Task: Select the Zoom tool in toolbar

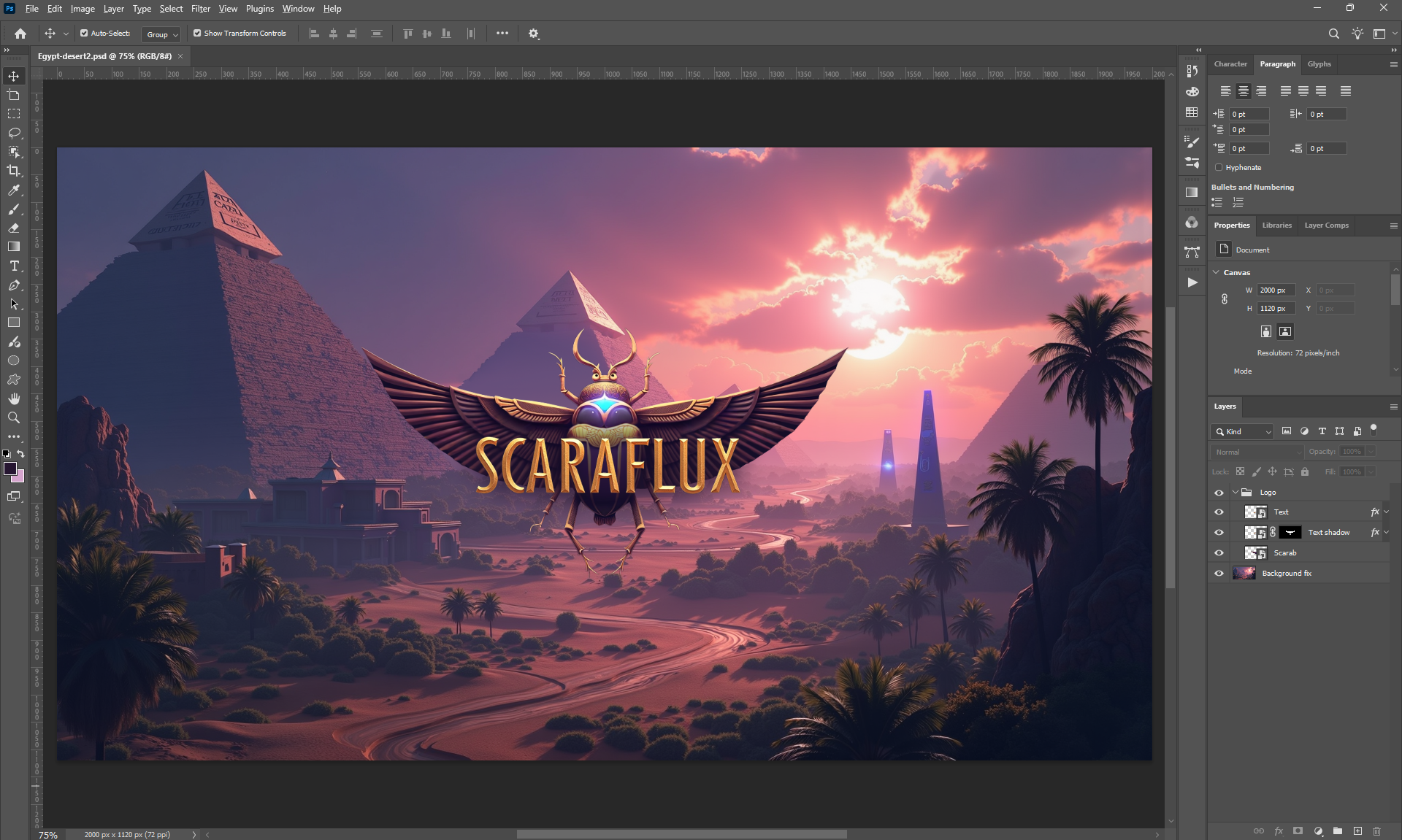Action: pyautogui.click(x=14, y=417)
